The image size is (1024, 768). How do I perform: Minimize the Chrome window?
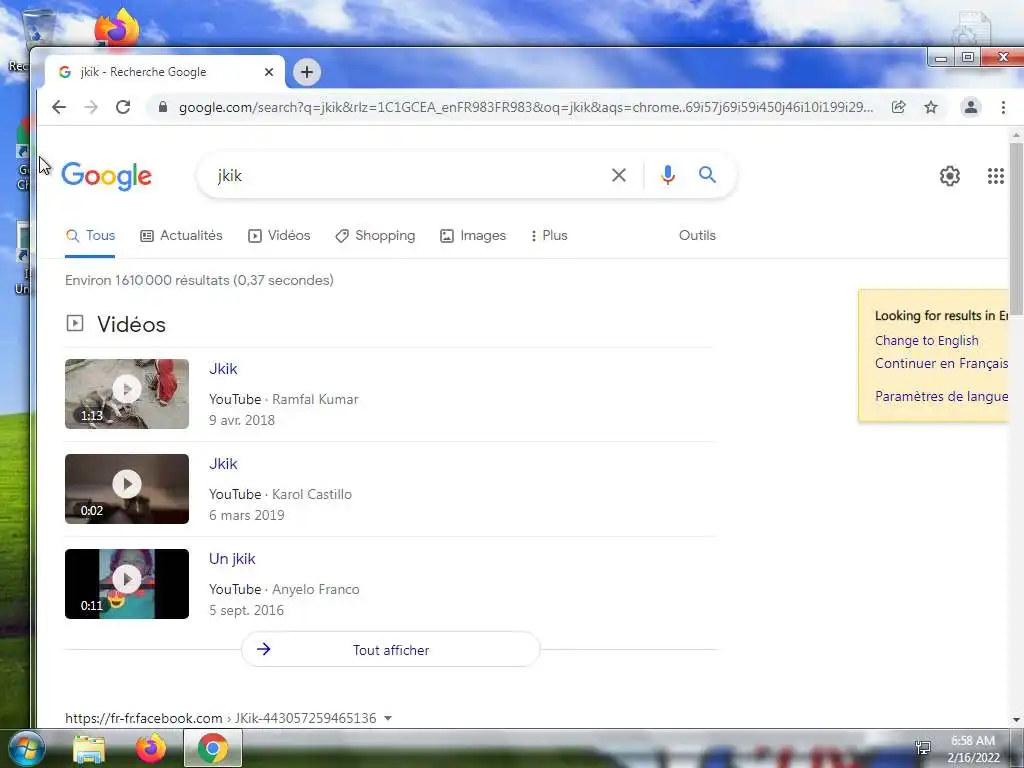(940, 58)
